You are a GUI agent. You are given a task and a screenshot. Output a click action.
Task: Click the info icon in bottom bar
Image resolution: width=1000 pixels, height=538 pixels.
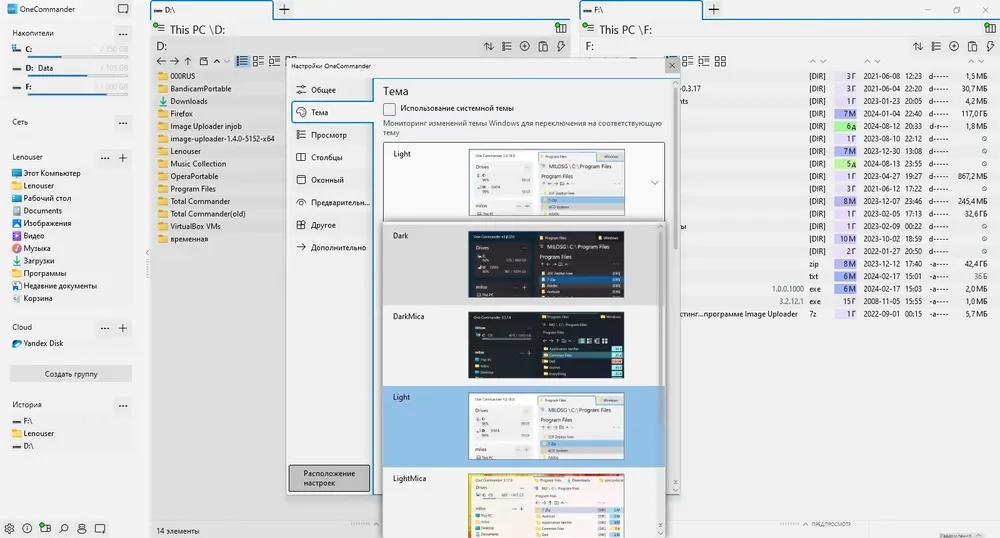[x=27, y=528]
